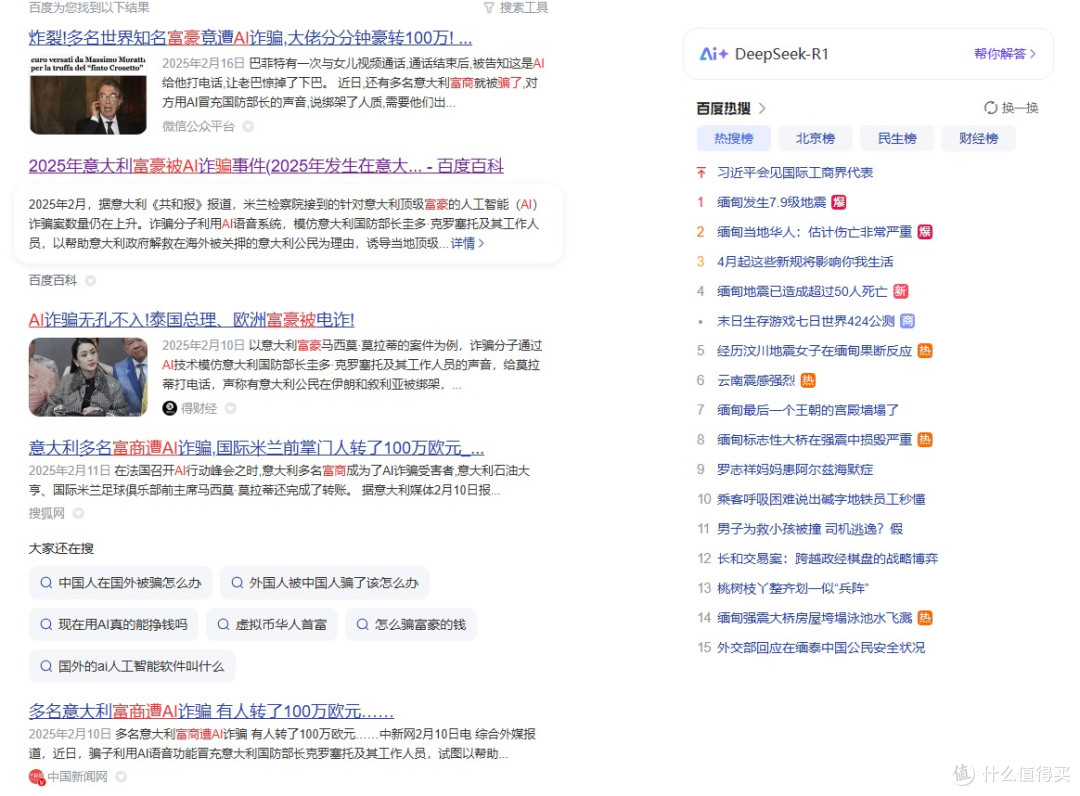Open 乘客呼吸困难说出碱字地铁员工秒懂

coord(821,499)
